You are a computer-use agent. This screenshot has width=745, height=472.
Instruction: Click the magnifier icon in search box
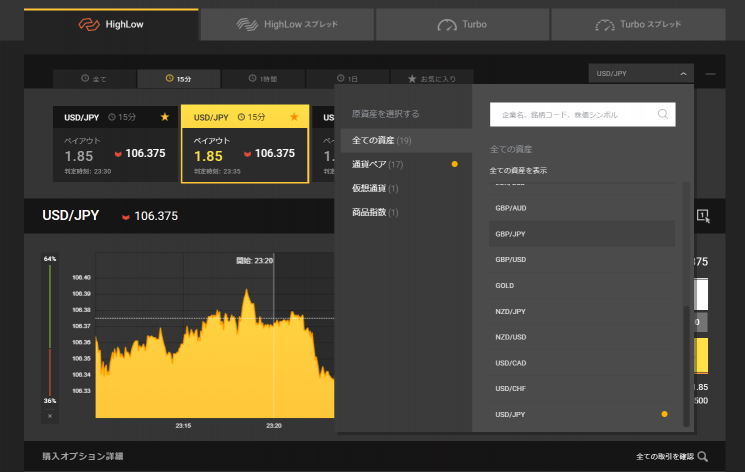[663, 114]
